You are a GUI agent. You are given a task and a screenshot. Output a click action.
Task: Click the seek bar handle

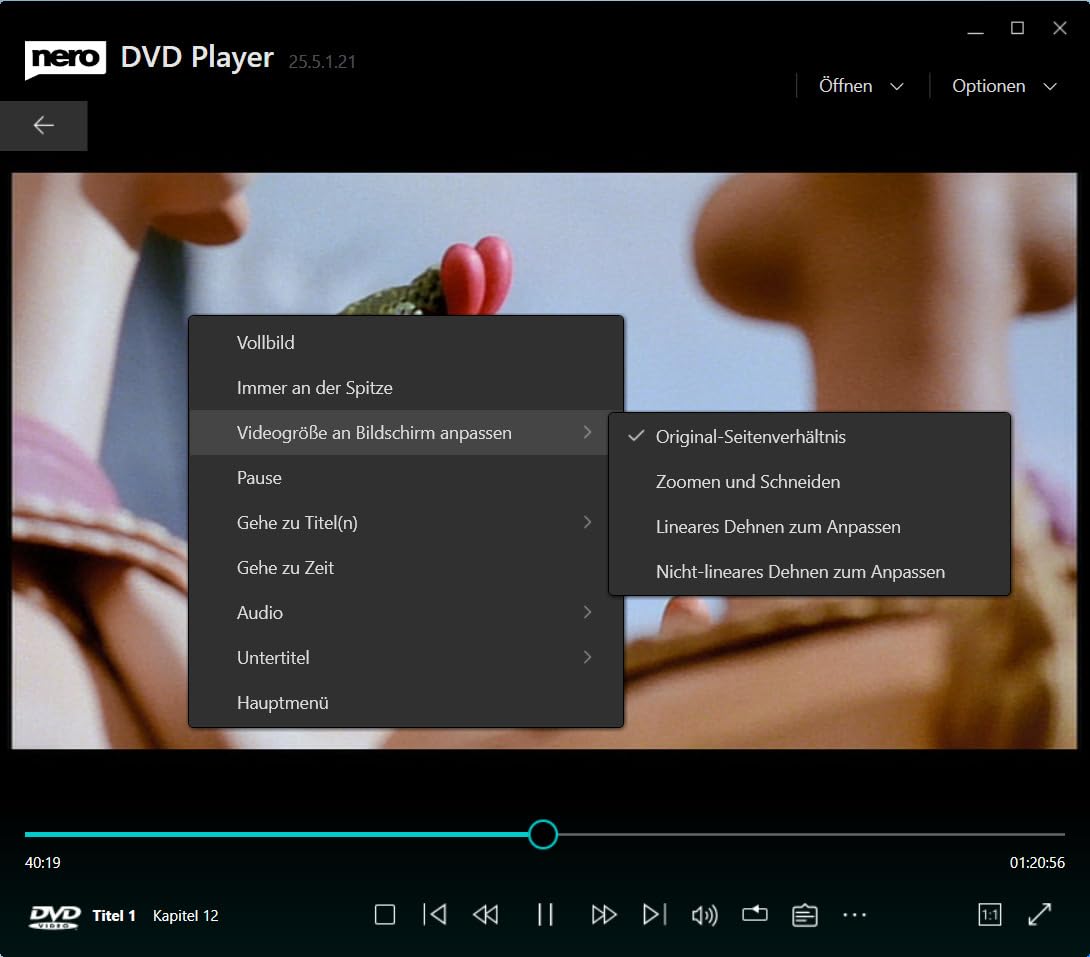pos(542,834)
